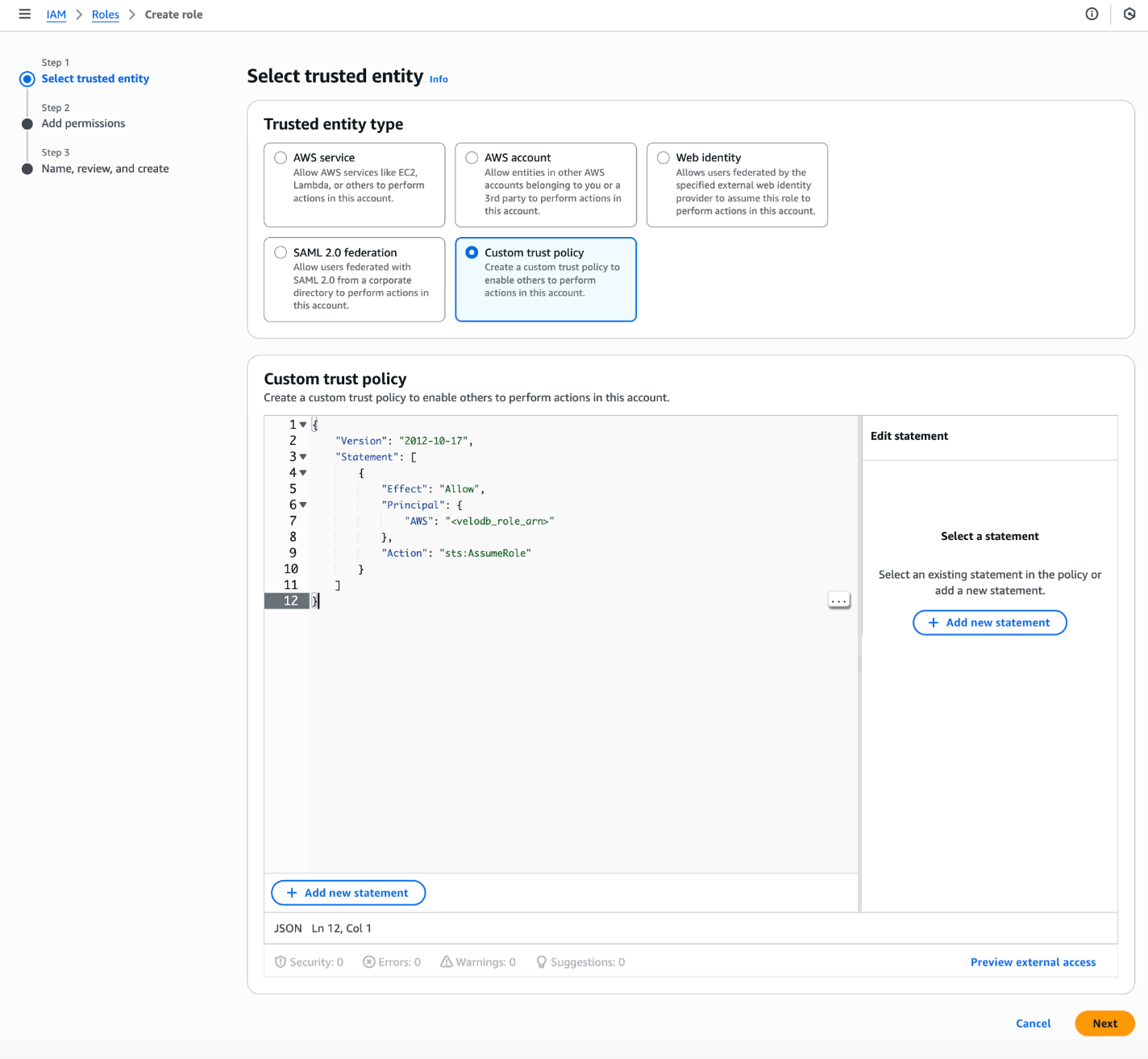Image resolution: width=1148 pixels, height=1059 pixels.
Task: Click Add new statement below the editor
Action: 348,893
